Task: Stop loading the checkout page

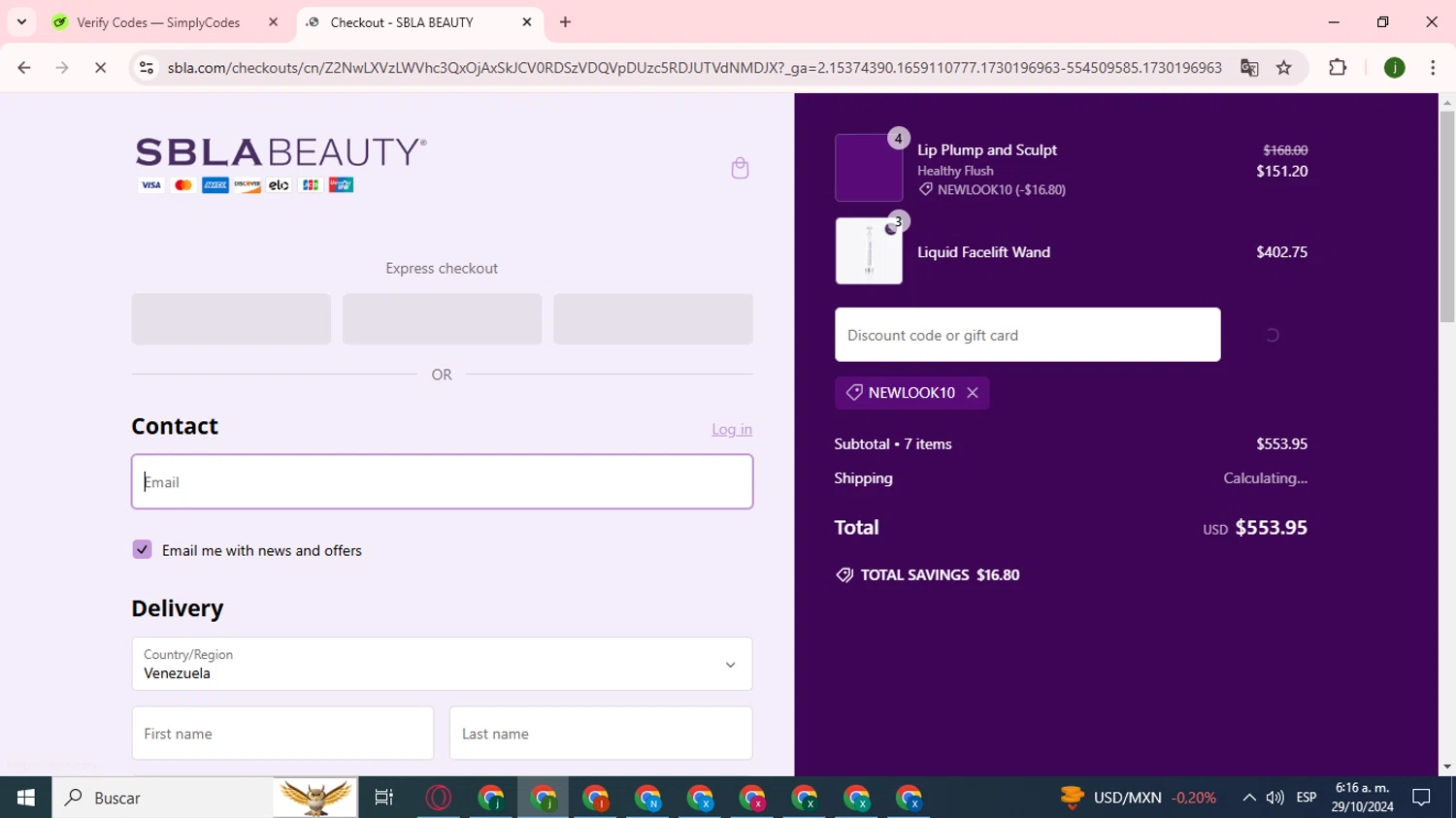Action: (100, 67)
